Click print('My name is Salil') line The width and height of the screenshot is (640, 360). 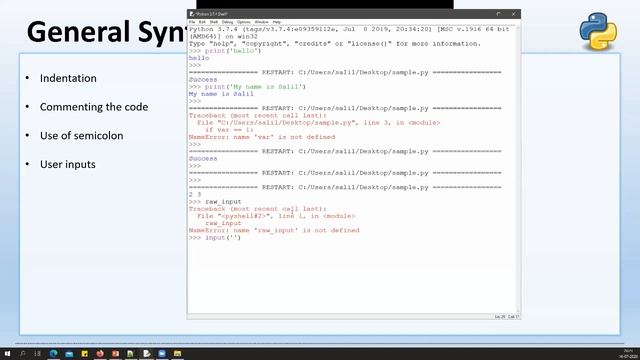point(247,87)
